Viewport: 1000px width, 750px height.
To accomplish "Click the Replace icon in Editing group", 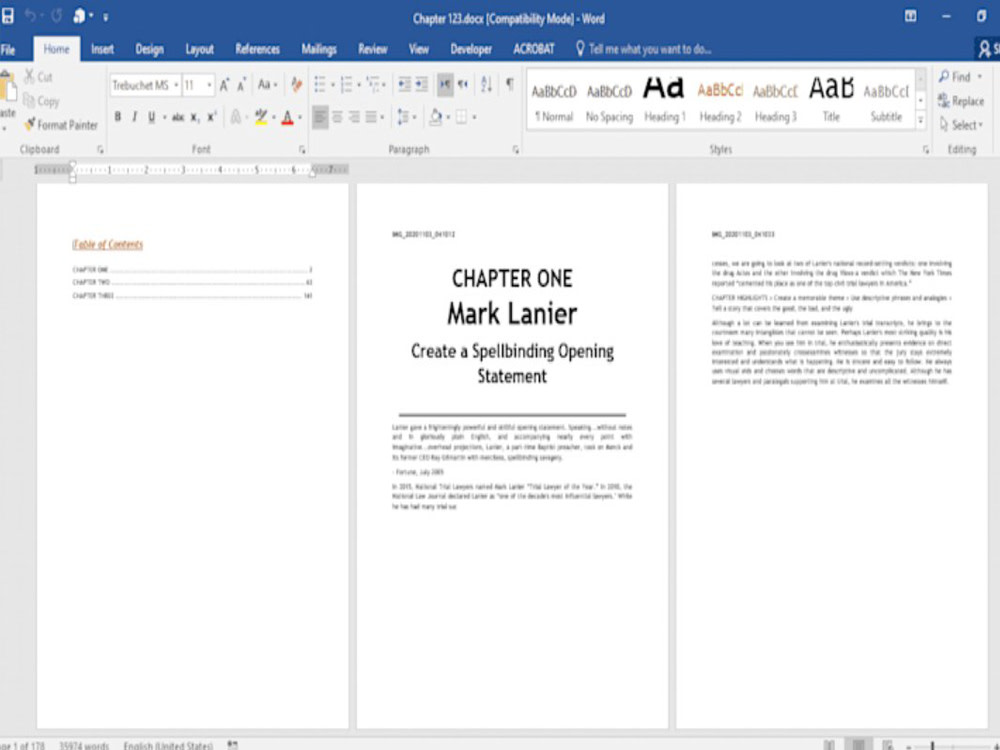I will coord(944,100).
